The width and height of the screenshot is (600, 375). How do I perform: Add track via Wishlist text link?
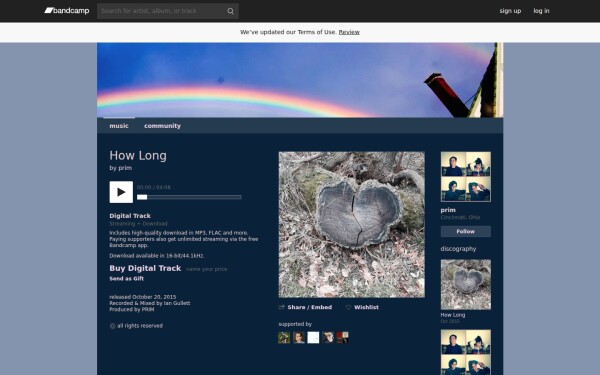366,307
